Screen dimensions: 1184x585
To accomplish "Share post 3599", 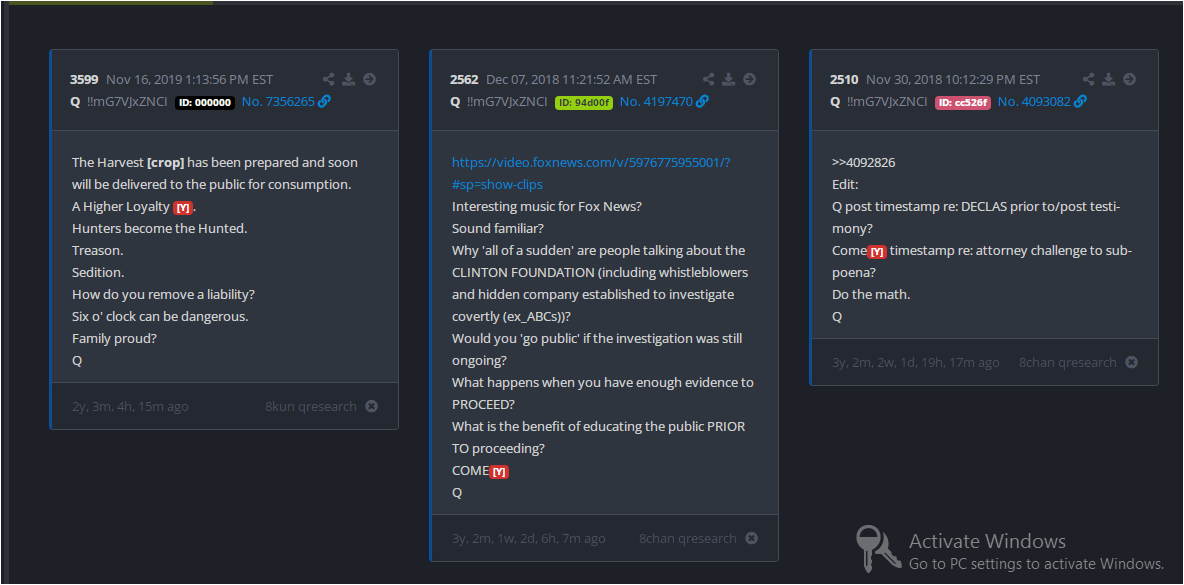I will 328,79.
